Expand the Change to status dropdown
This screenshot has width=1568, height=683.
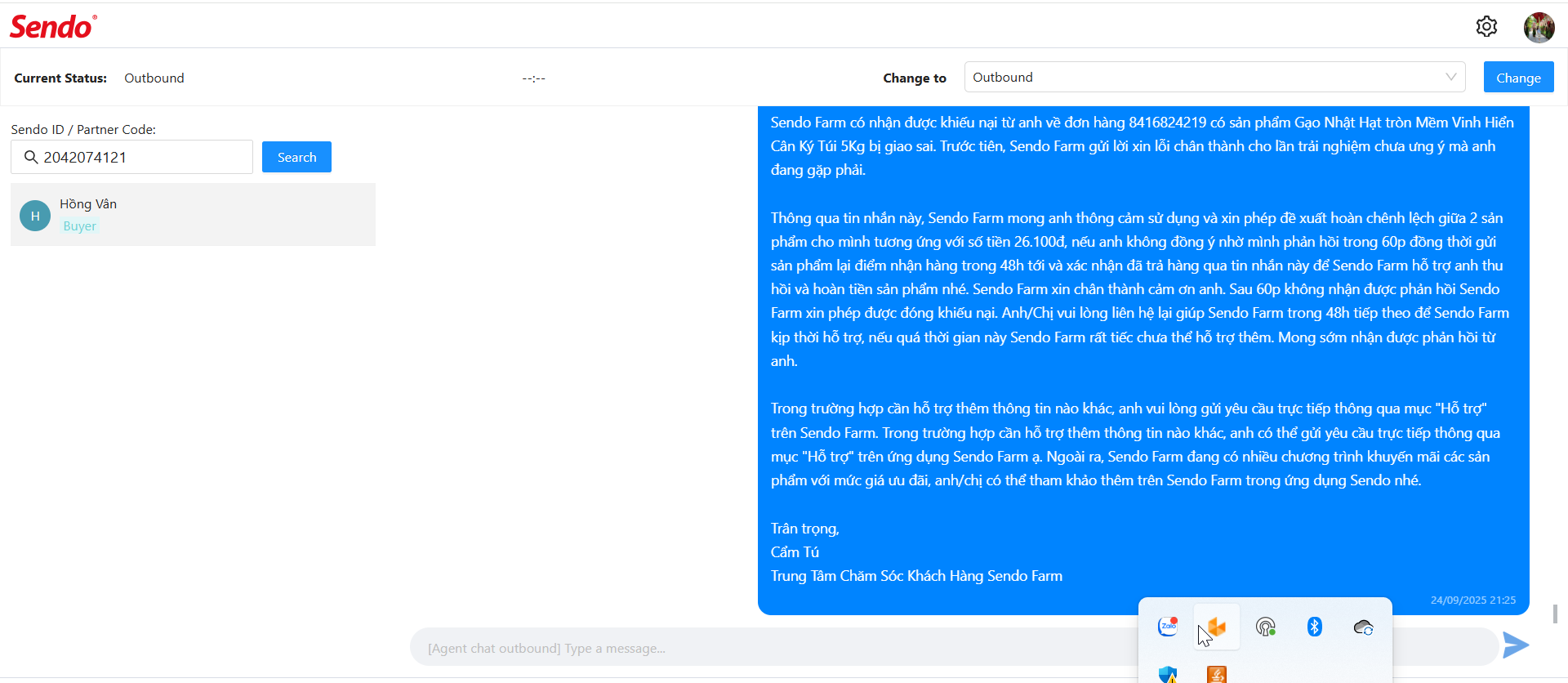click(x=1214, y=77)
